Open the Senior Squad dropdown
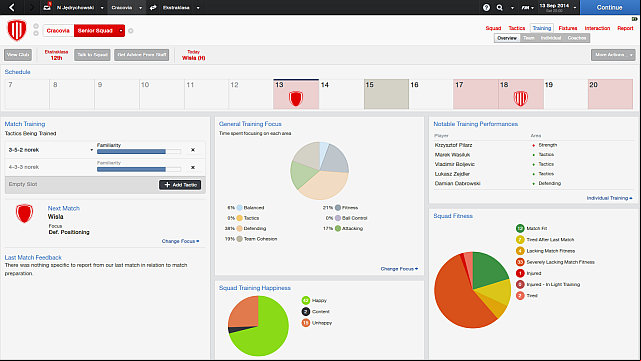 [x=121, y=31]
